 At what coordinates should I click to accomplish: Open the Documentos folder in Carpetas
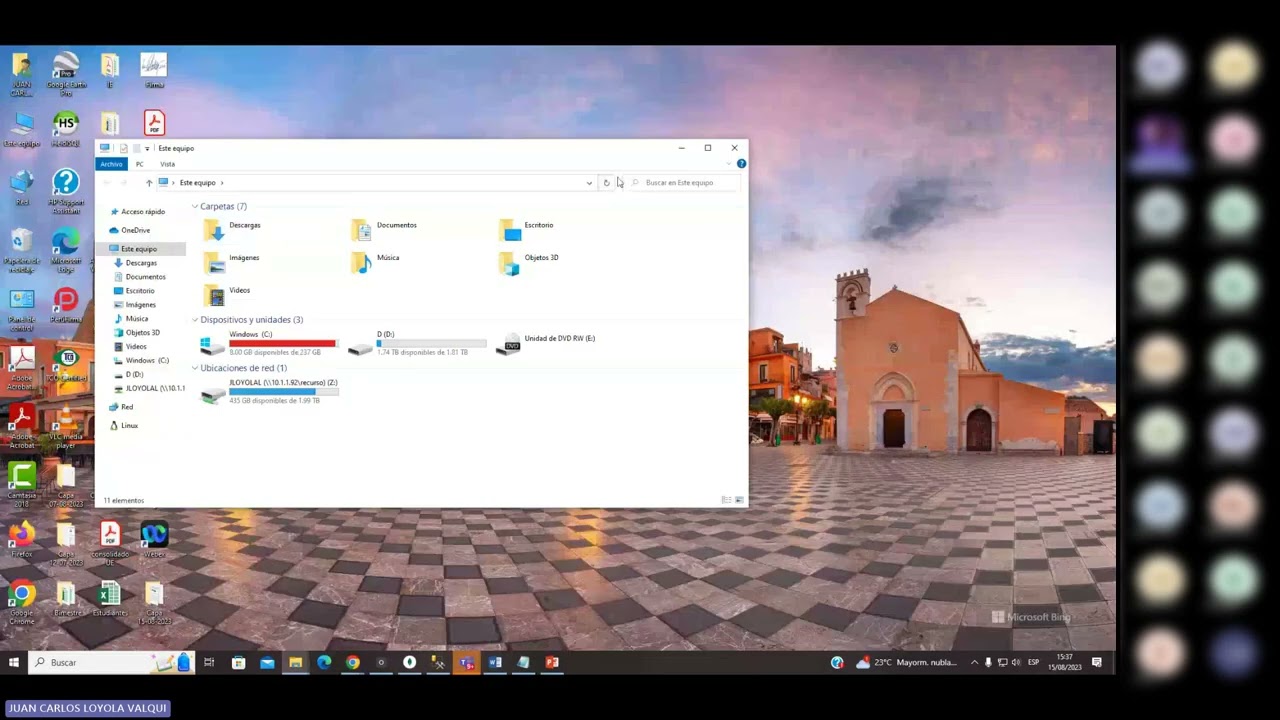pyautogui.click(x=384, y=230)
